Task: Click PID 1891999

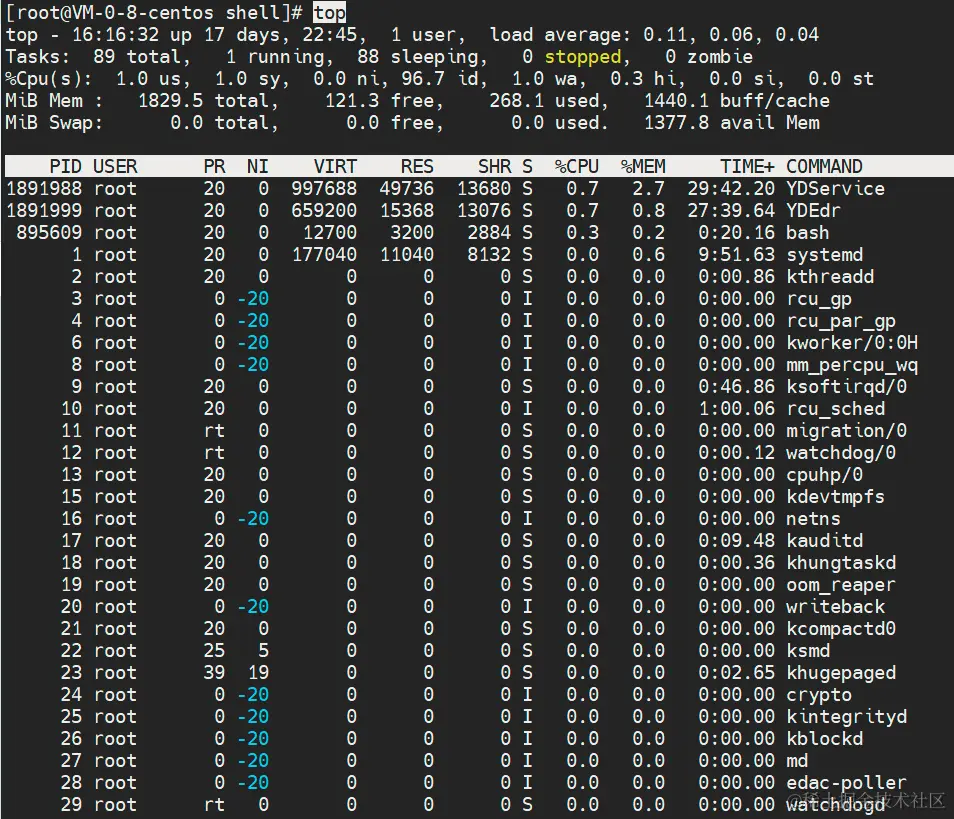Action: (44, 211)
